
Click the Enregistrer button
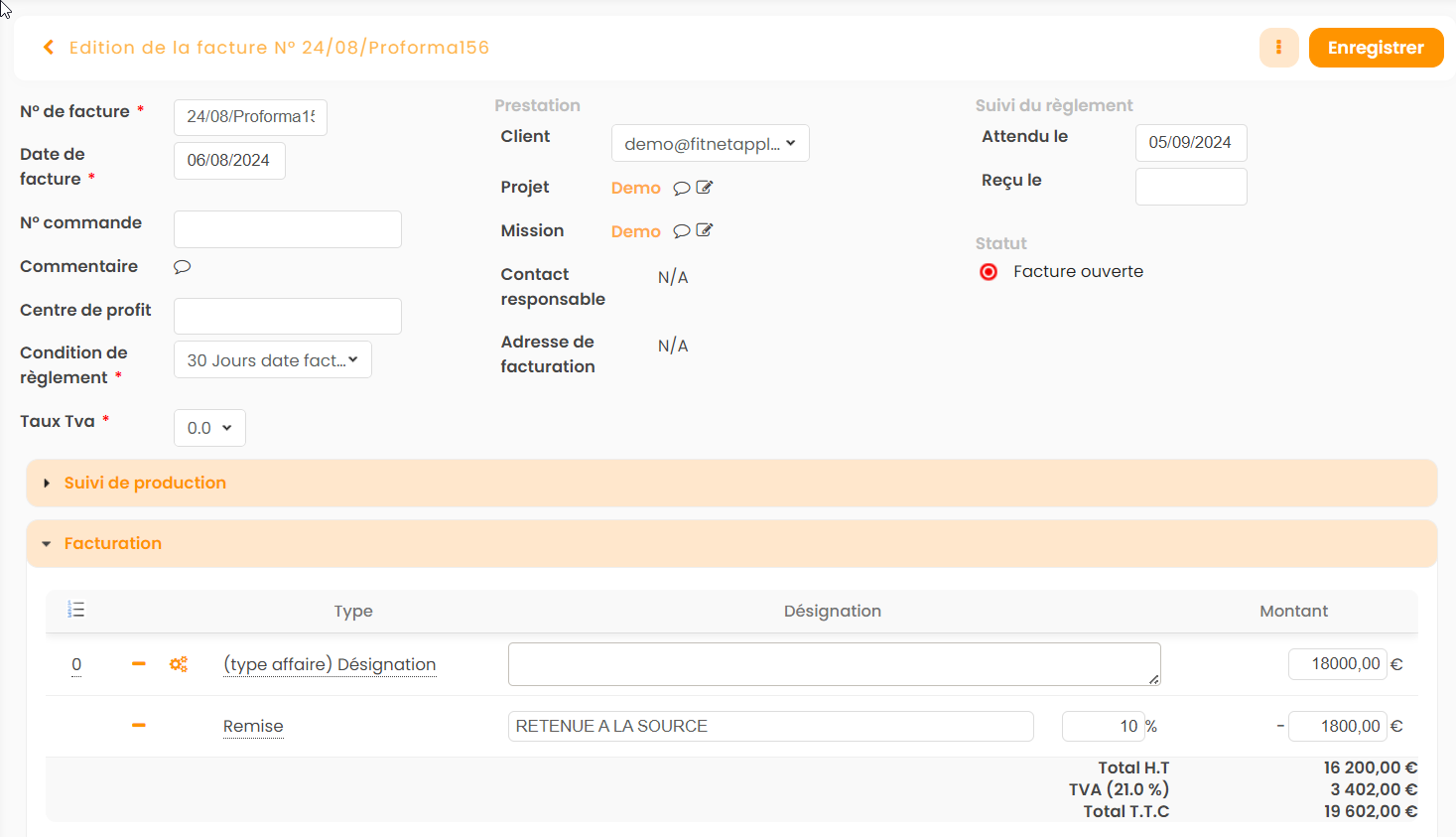click(1376, 48)
